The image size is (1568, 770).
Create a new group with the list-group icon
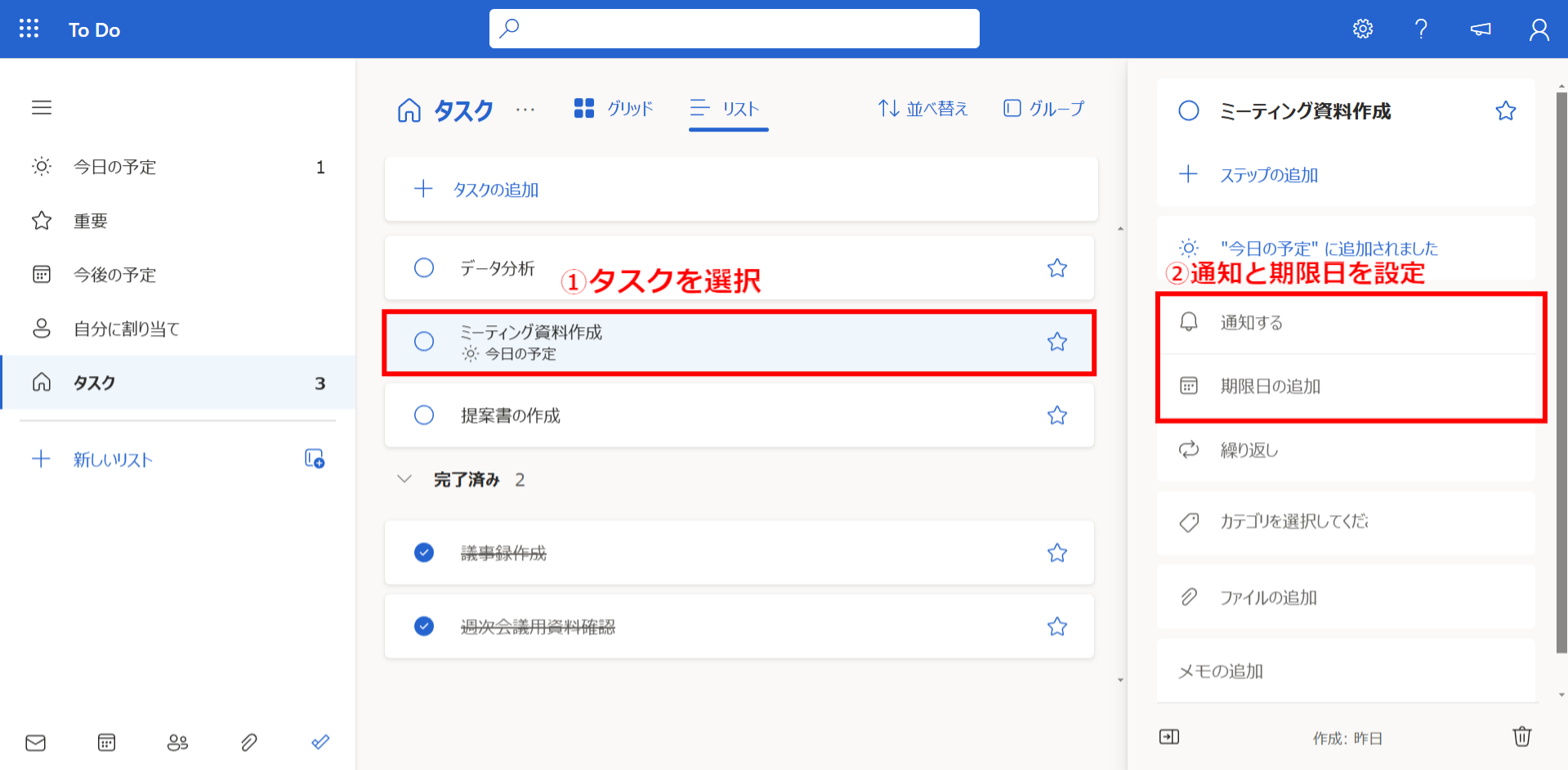[315, 459]
